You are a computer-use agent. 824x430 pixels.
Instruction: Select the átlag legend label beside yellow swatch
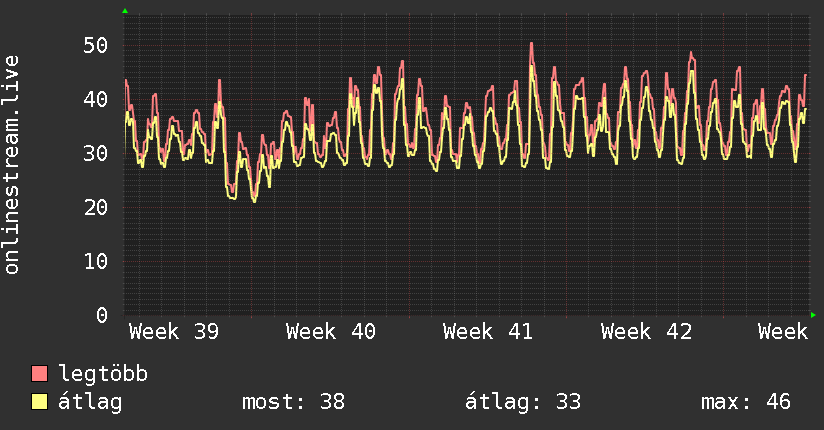point(90,402)
